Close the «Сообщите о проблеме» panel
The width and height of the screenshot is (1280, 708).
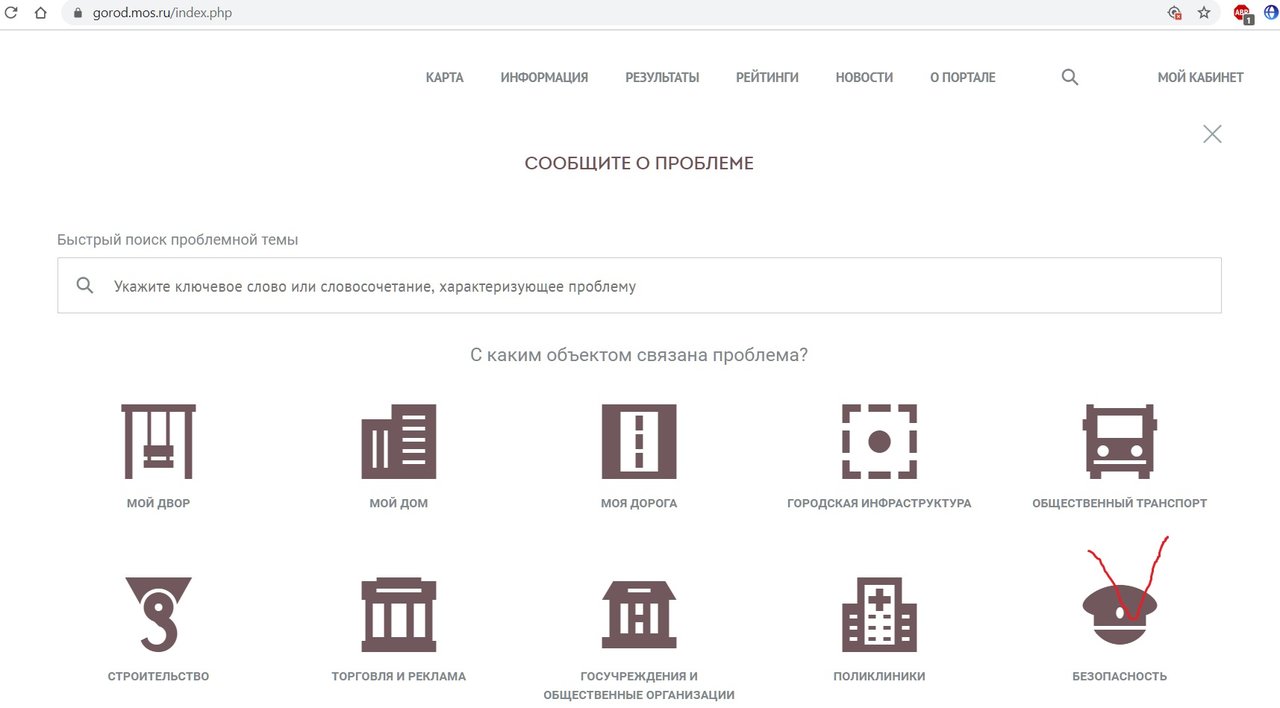click(1212, 133)
